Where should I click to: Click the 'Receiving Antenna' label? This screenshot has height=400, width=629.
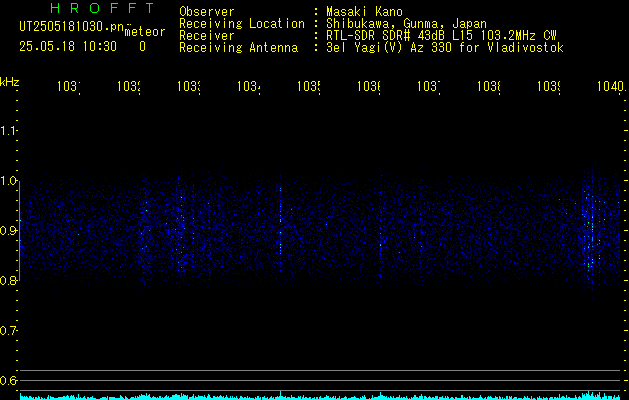tap(238, 48)
